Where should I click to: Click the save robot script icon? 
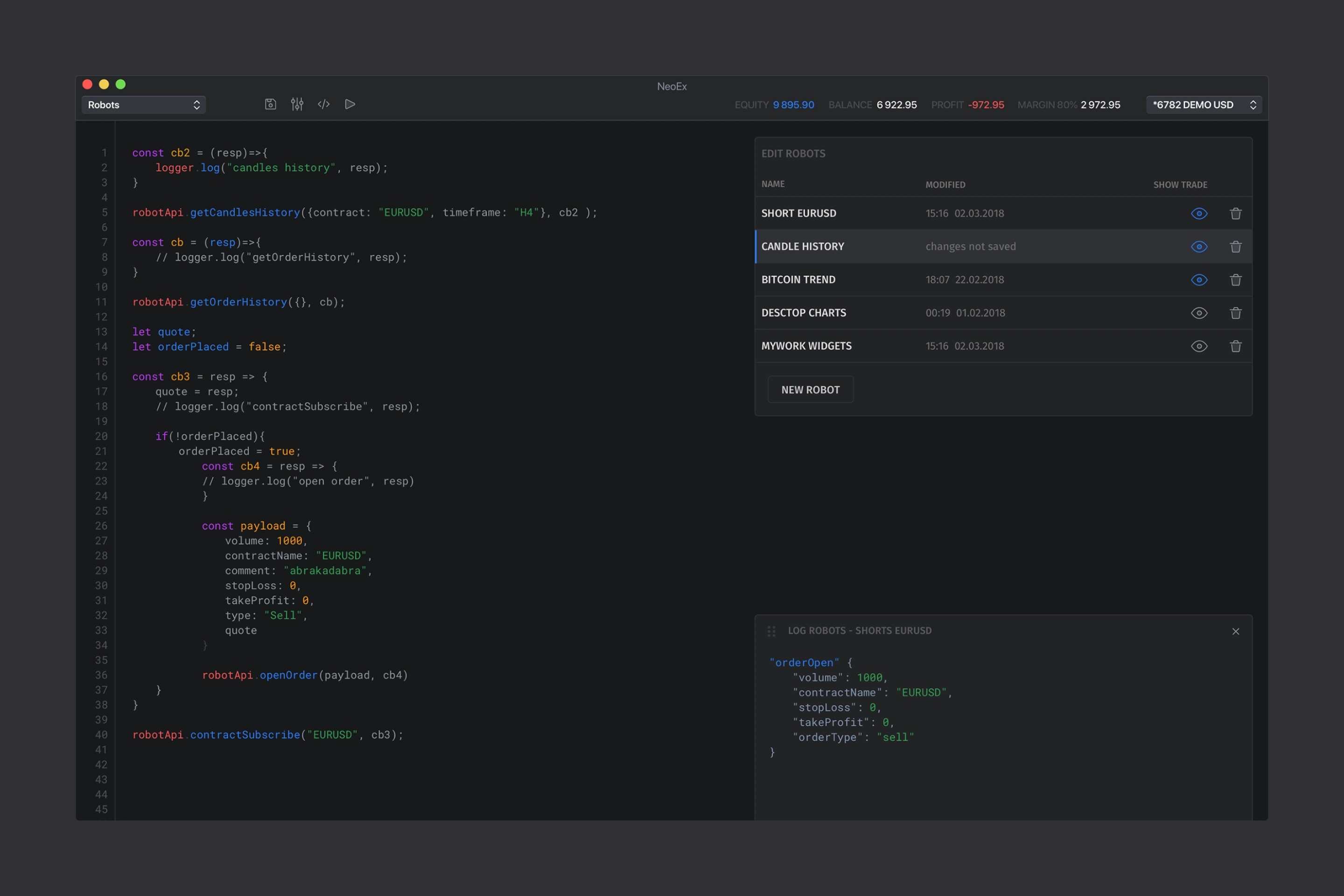tap(270, 104)
